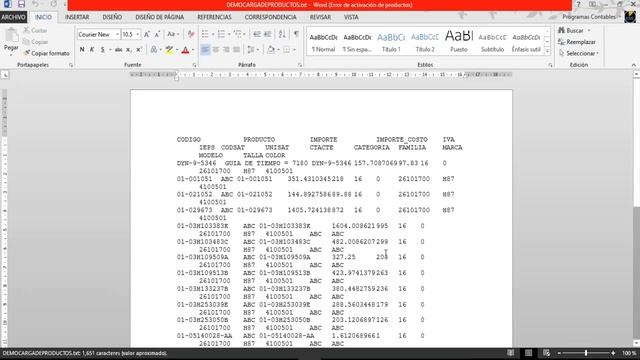
Task: Toggle bold N formatting
Action: tap(82, 50)
